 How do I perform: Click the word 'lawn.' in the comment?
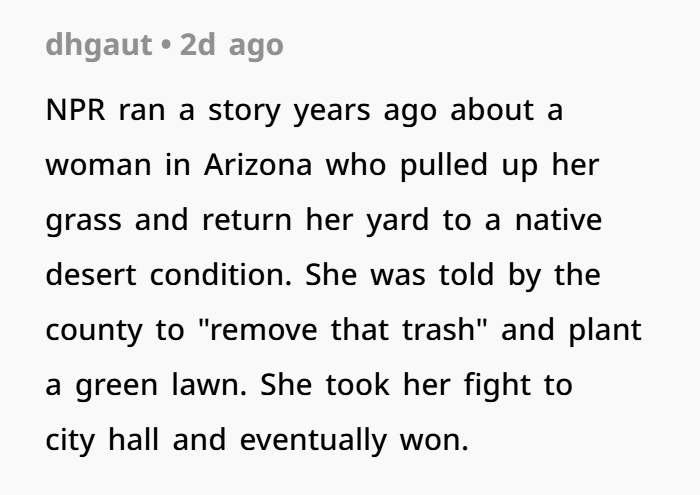pos(209,385)
